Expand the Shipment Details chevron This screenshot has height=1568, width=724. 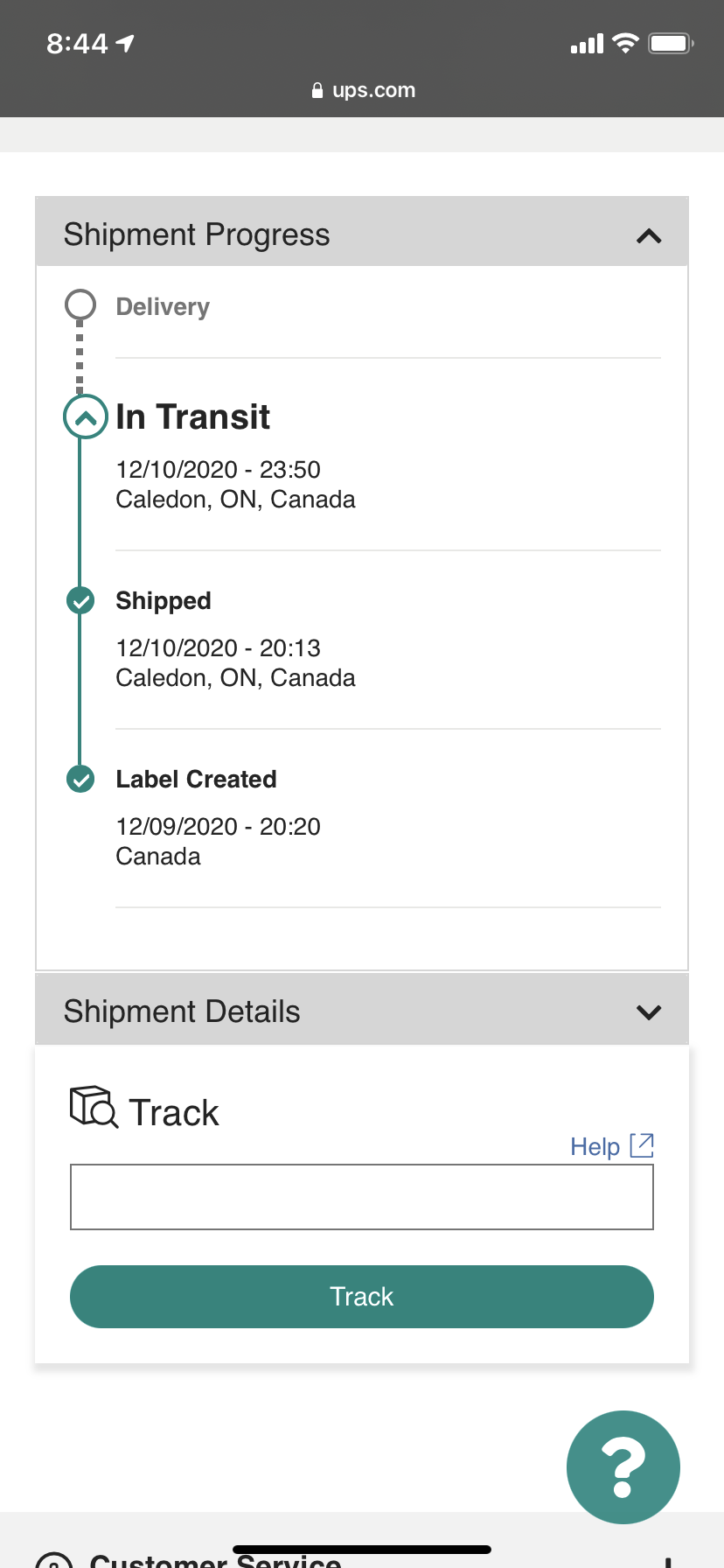(649, 1012)
